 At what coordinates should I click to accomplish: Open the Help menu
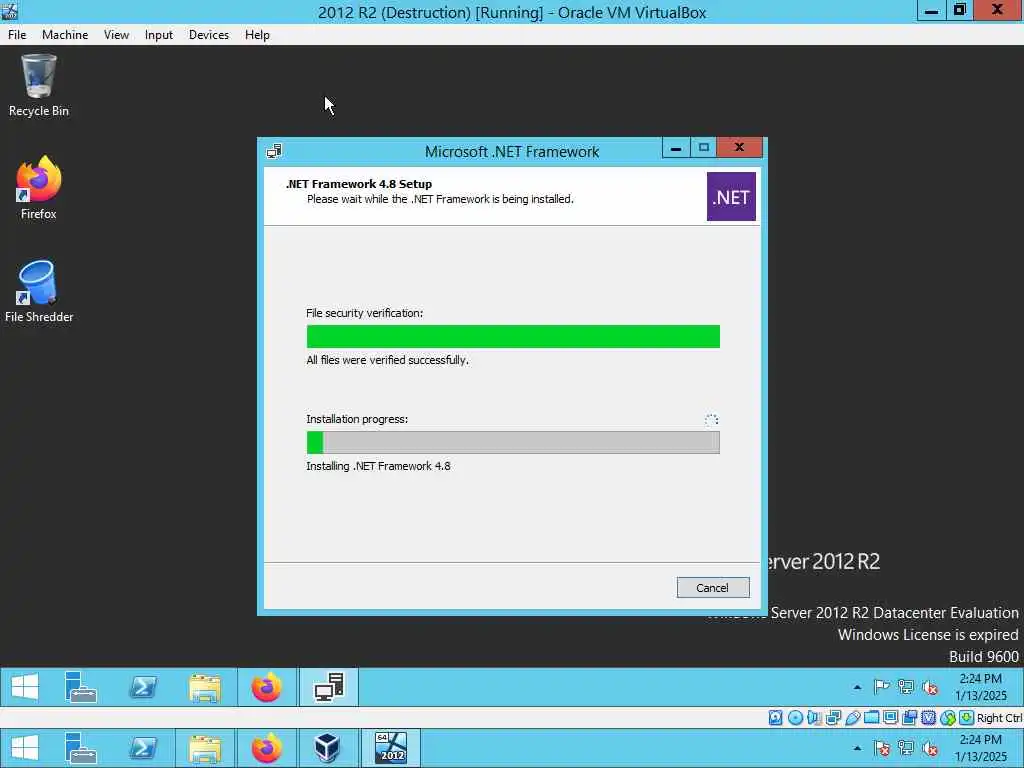pos(257,35)
